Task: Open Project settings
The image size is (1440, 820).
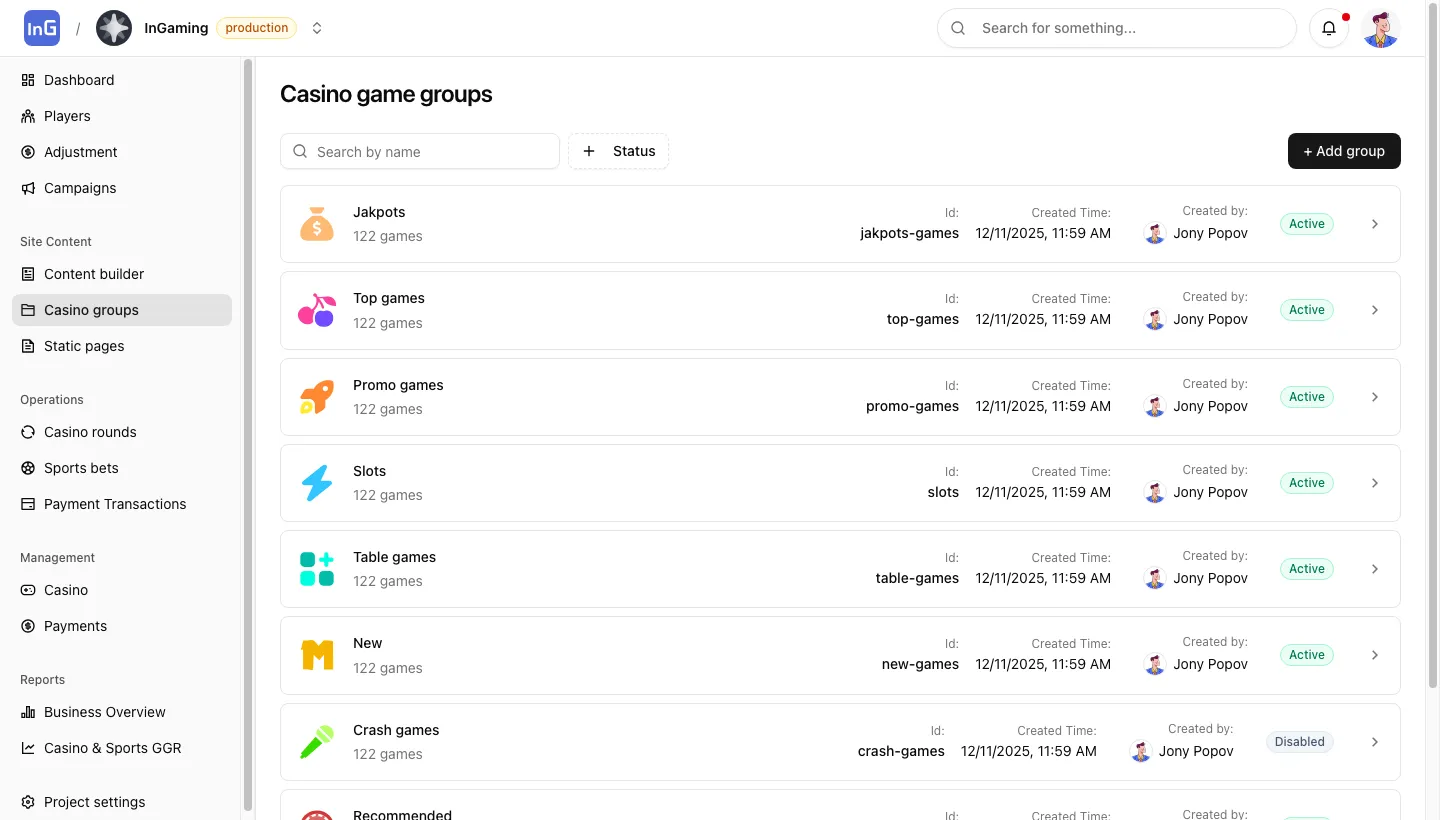Action: (x=94, y=802)
